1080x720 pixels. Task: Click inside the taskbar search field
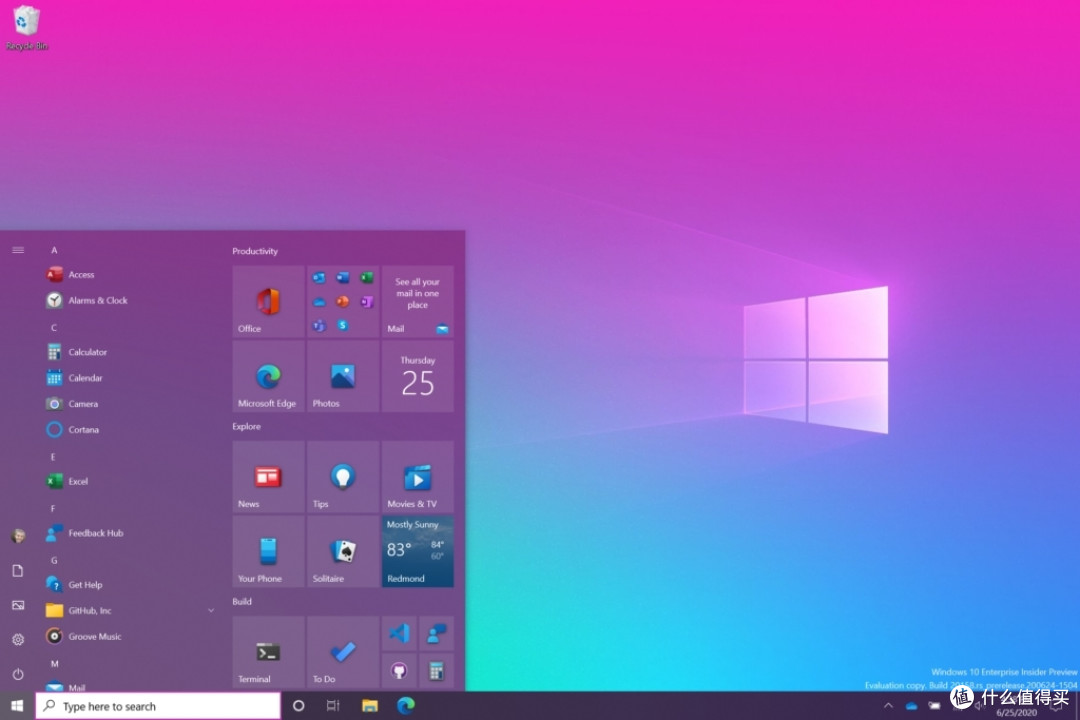pos(155,706)
